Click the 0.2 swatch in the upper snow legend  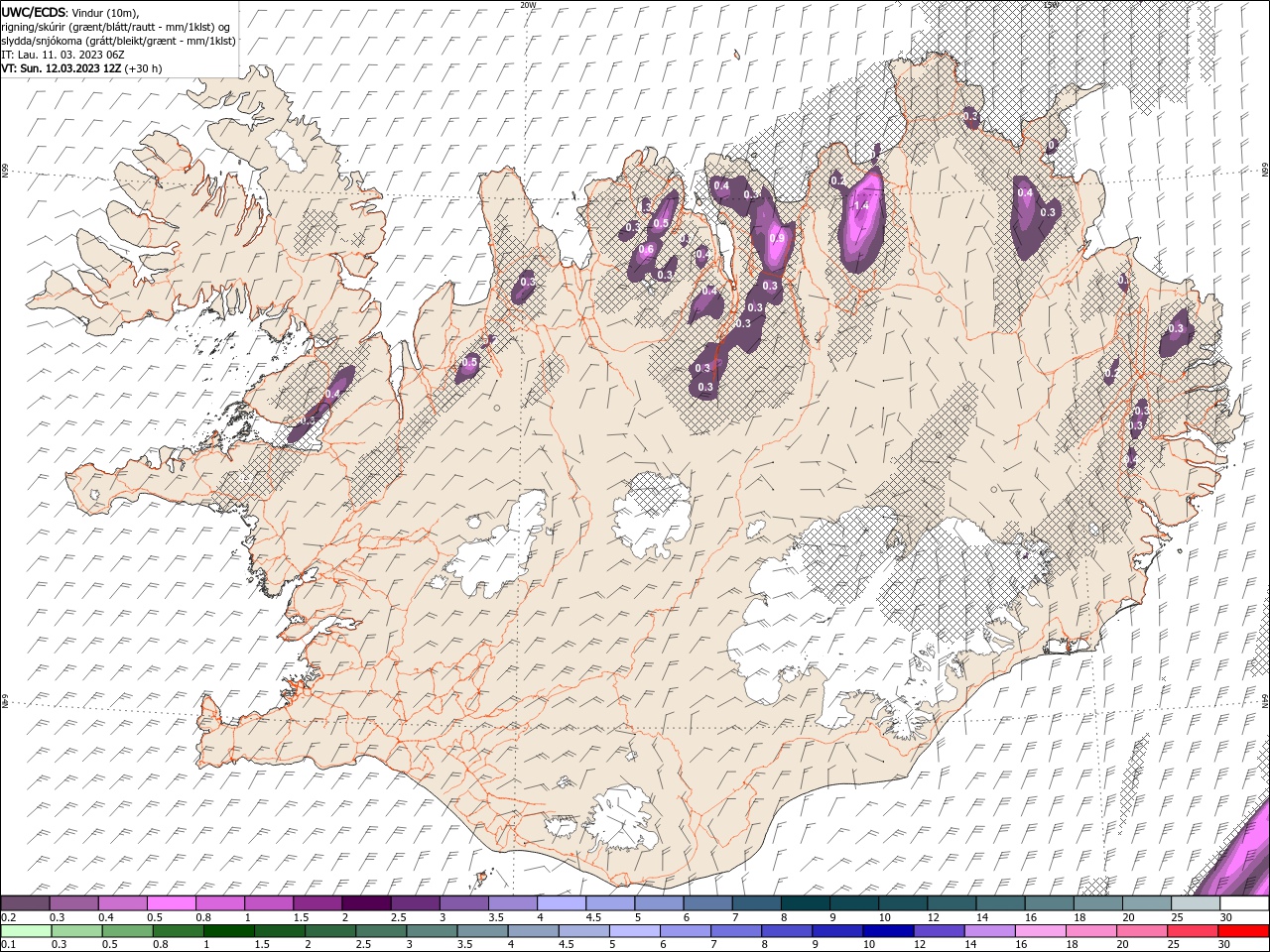click(x=25, y=903)
